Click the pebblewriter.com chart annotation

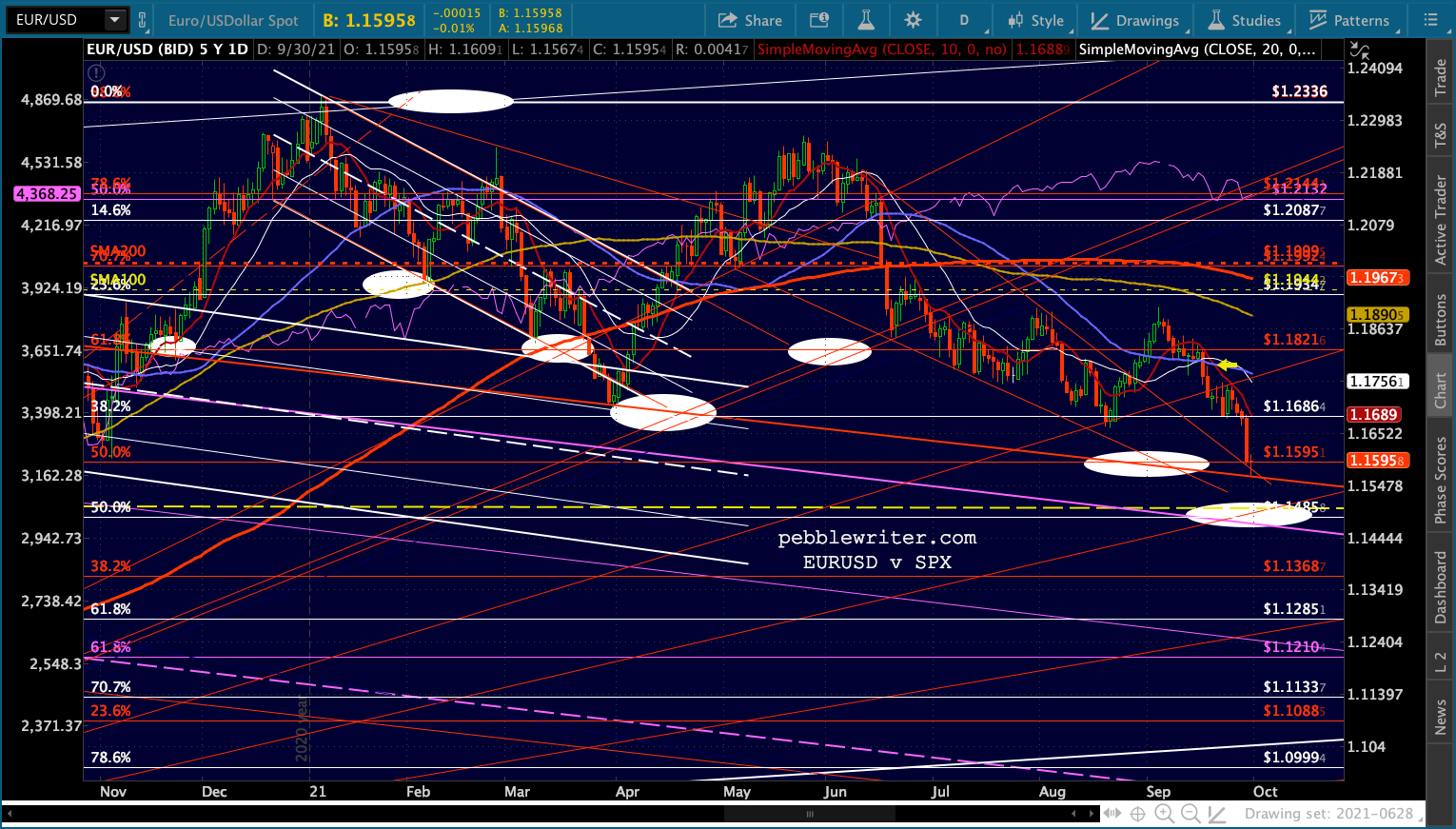tap(877, 538)
